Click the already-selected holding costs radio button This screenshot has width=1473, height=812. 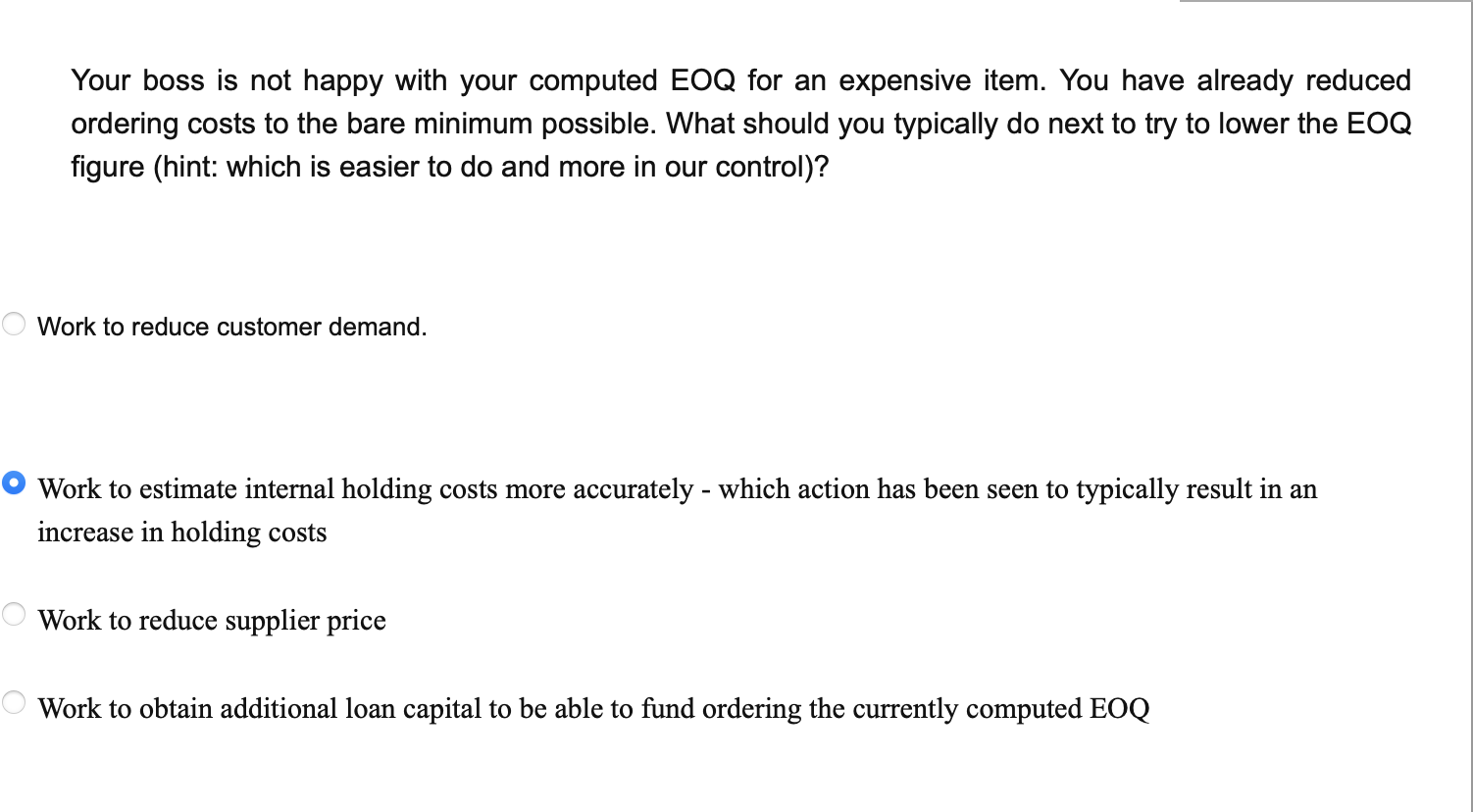[x=14, y=482]
